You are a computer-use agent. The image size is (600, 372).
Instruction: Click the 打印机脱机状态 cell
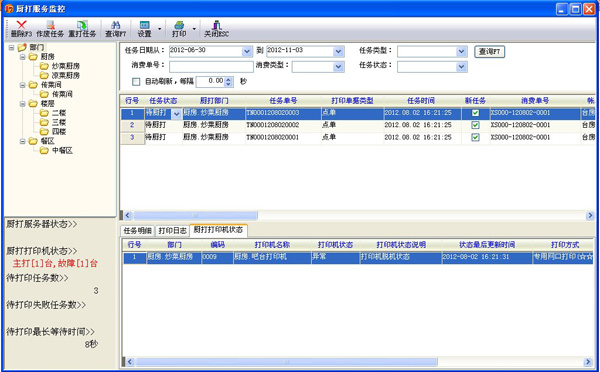click(401, 257)
